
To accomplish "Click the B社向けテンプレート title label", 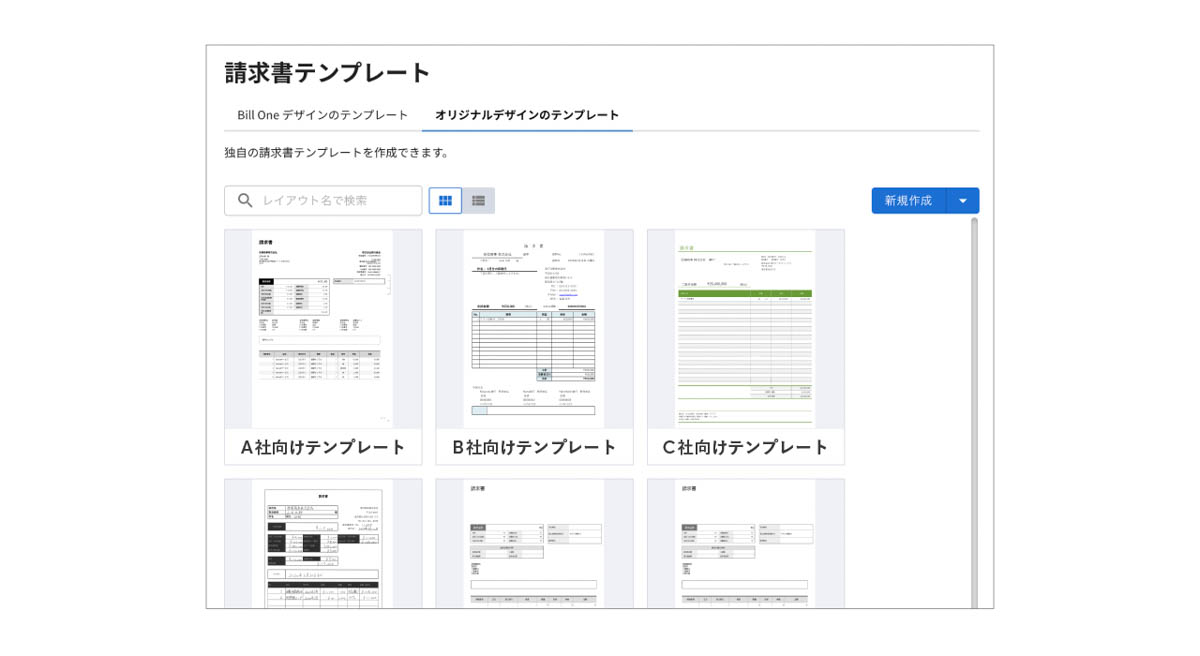I will pos(534,448).
